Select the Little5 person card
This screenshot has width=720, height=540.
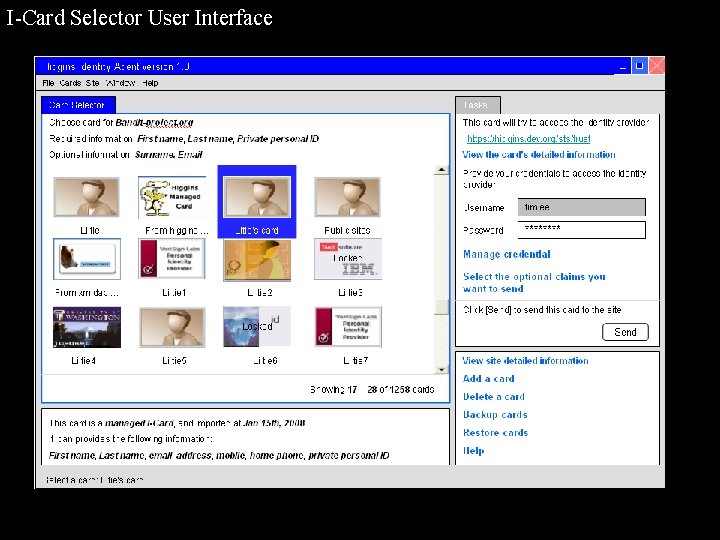pos(172,327)
